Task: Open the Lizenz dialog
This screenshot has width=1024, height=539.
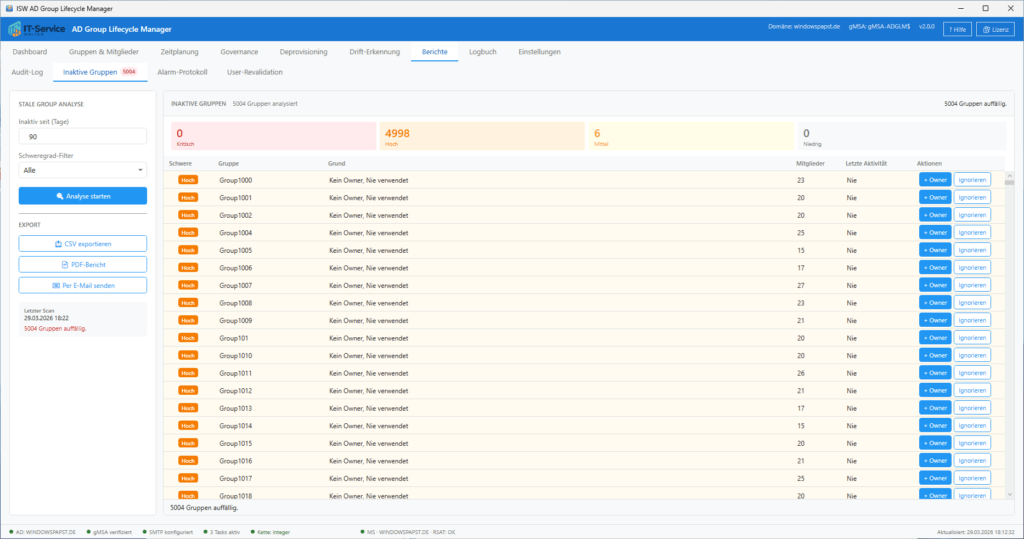Action: (997, 30)
